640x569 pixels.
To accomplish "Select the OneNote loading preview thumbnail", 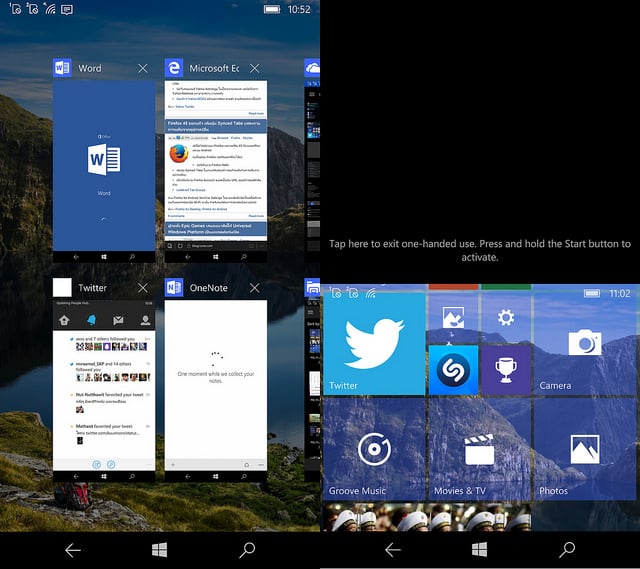I will click(x=216, y=391).
